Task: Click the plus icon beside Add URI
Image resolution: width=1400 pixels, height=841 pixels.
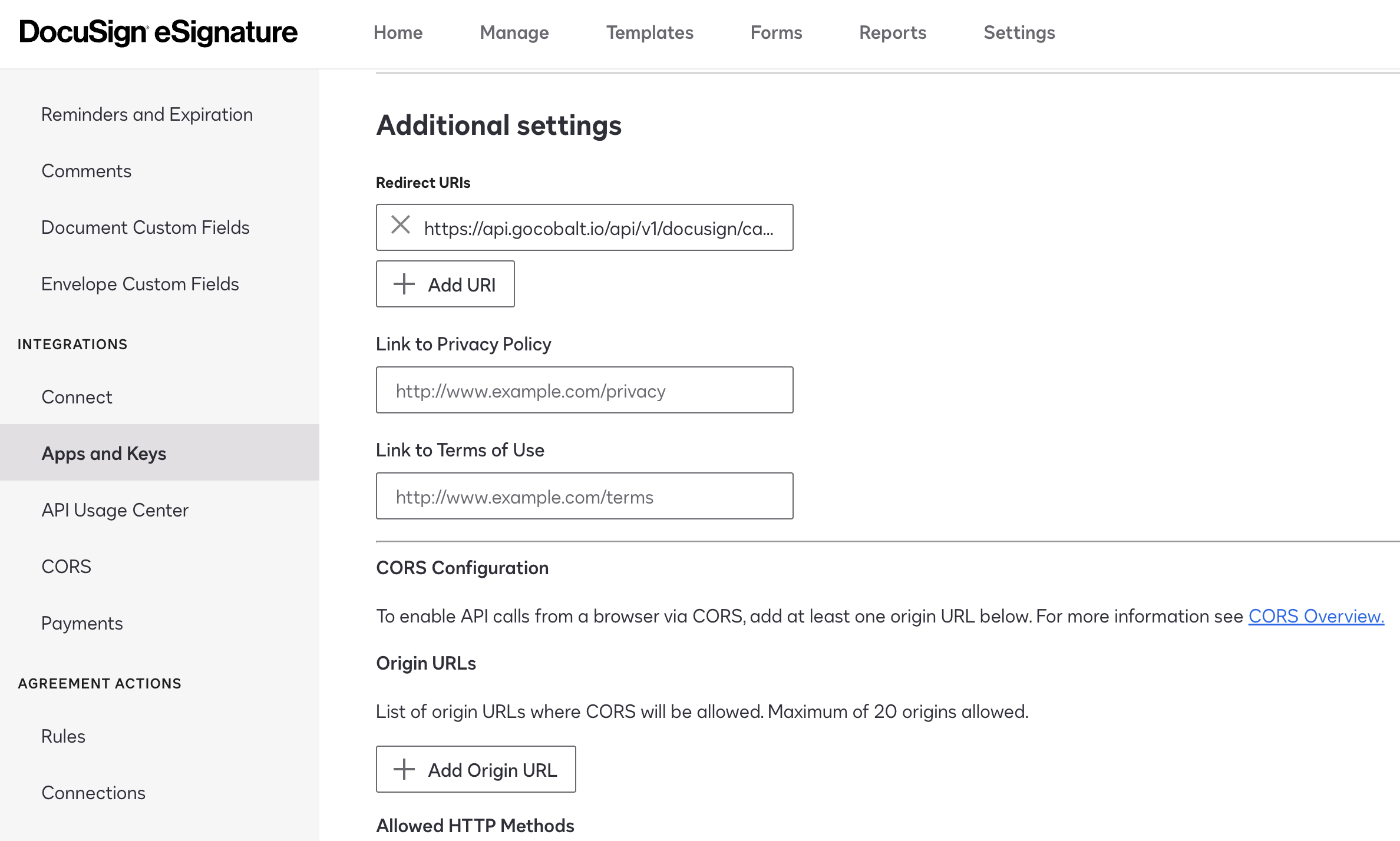Action: pyautogui.click(x=404, y=284)
